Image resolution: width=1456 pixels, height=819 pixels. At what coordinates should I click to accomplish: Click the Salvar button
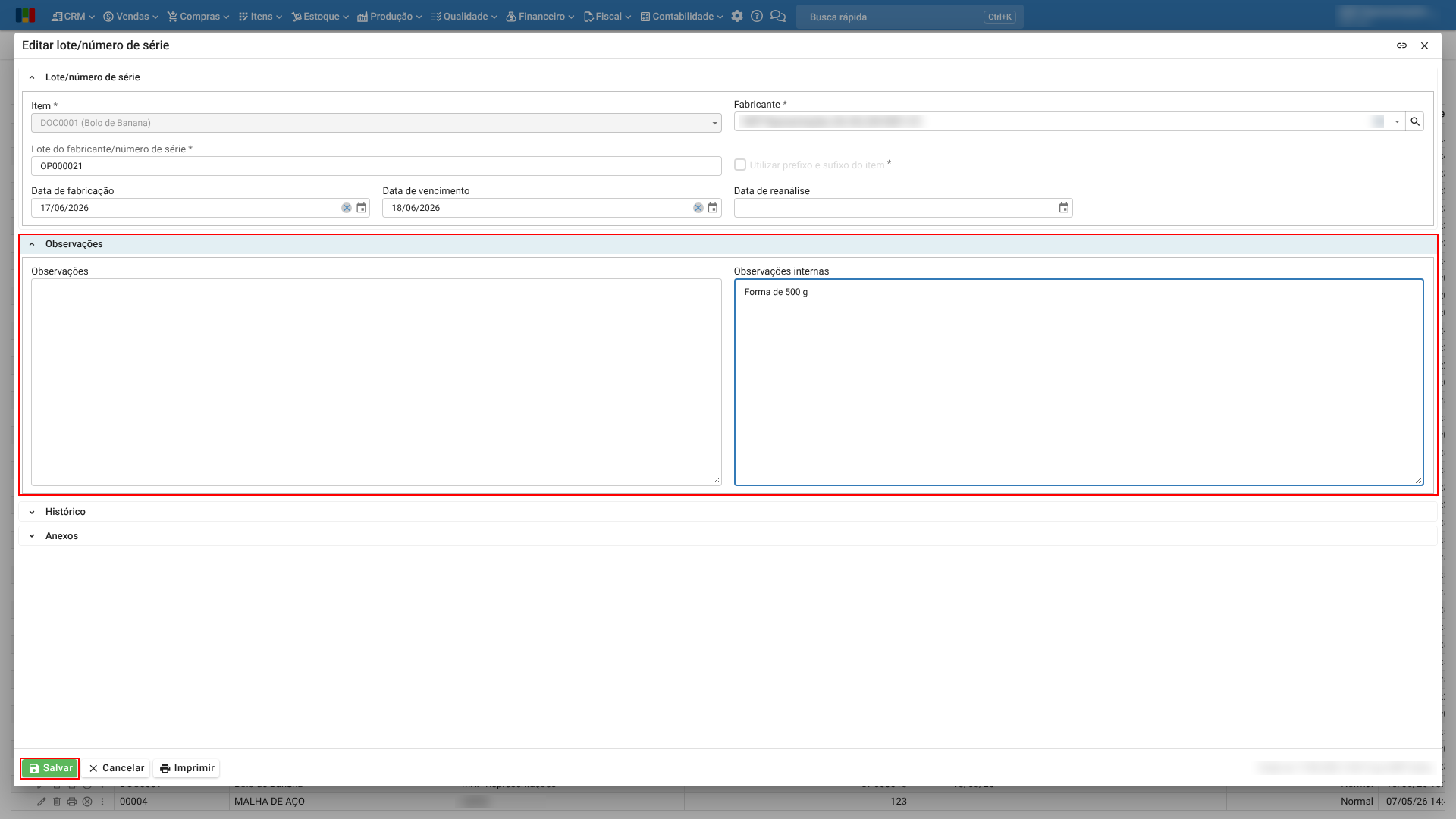50,768
